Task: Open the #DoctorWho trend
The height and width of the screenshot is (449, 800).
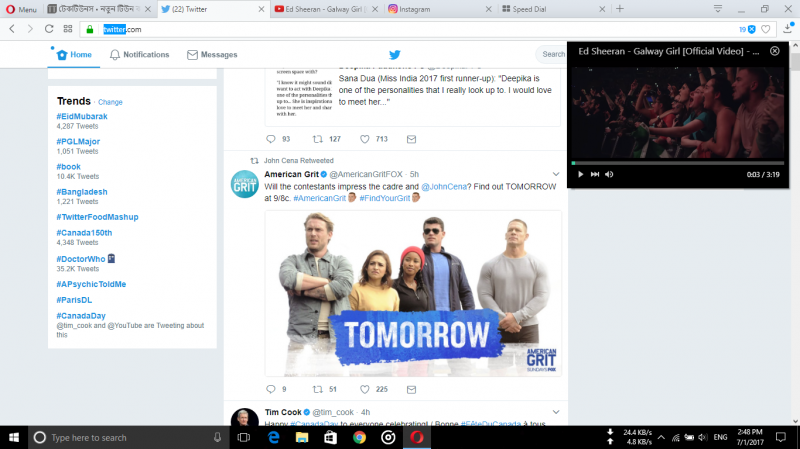Action: point(81,259)
